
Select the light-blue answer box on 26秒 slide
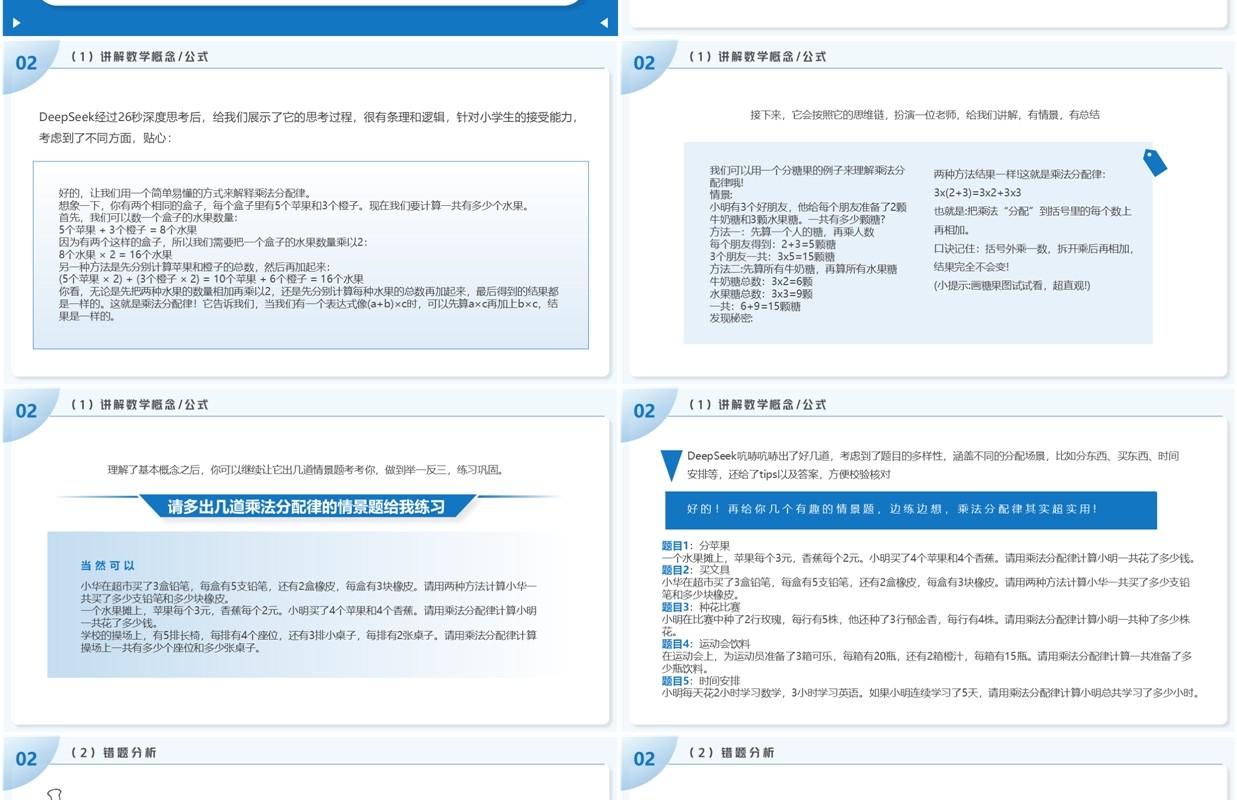[311, 255]
